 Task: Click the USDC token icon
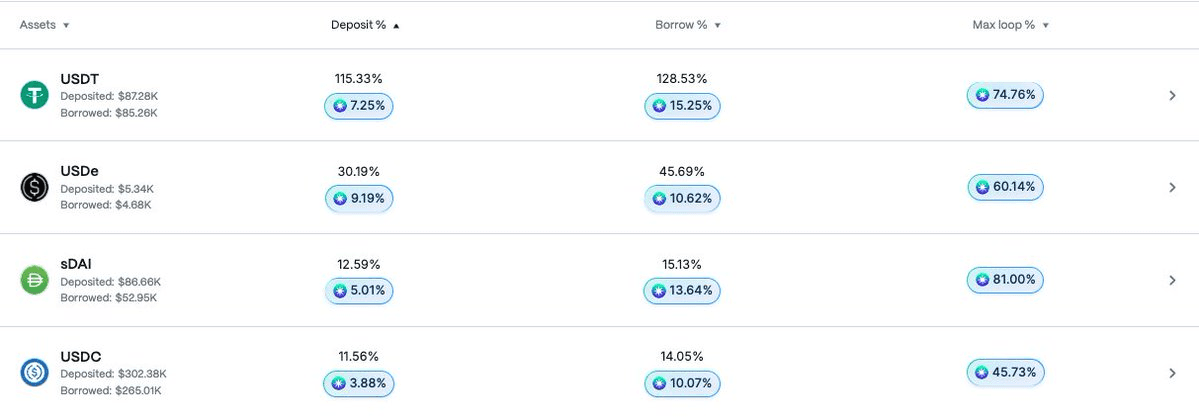pyautogui.click(x=35, y=373)
